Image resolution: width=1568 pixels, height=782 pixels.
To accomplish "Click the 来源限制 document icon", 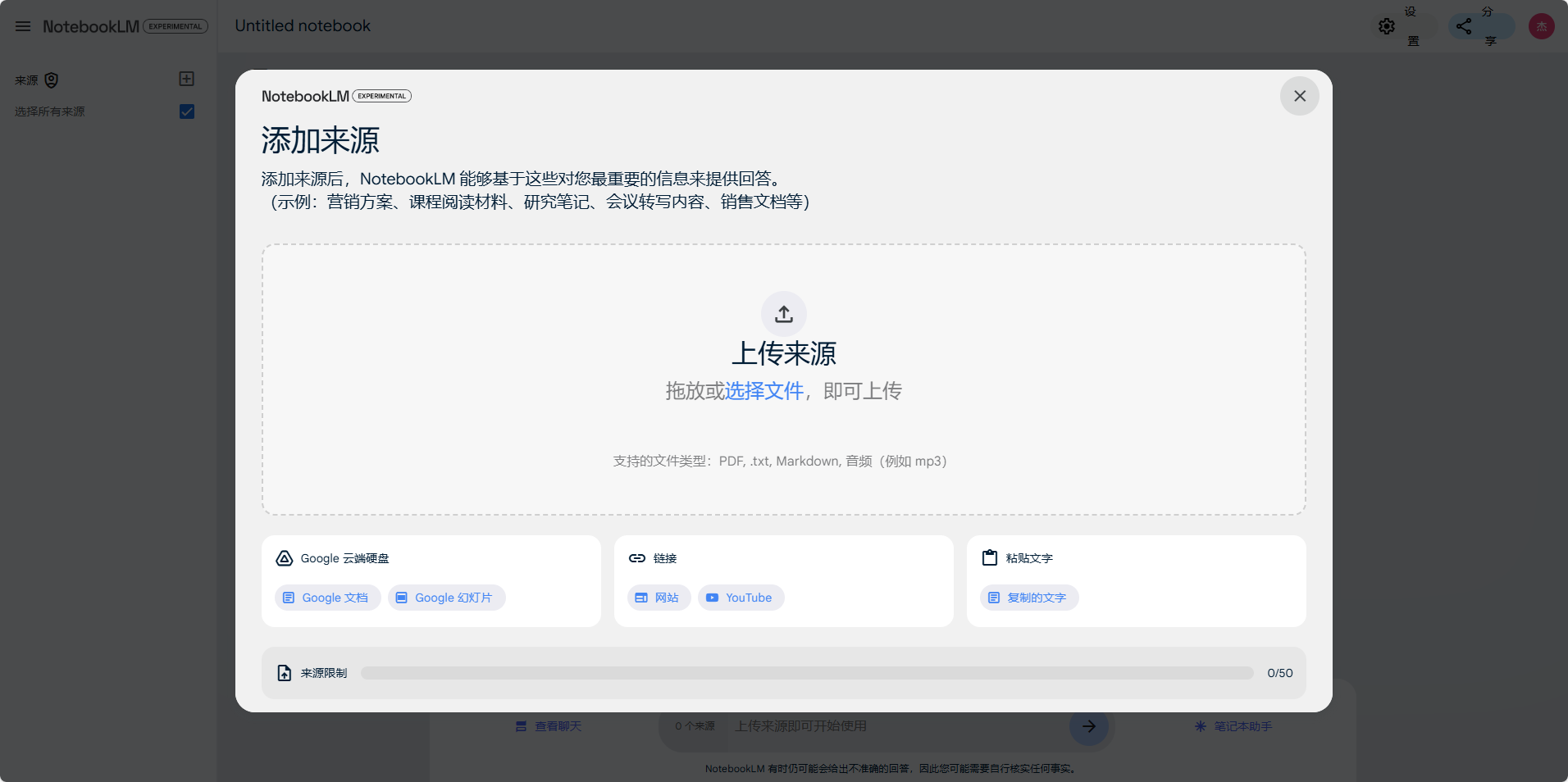I will click(285, 673).
